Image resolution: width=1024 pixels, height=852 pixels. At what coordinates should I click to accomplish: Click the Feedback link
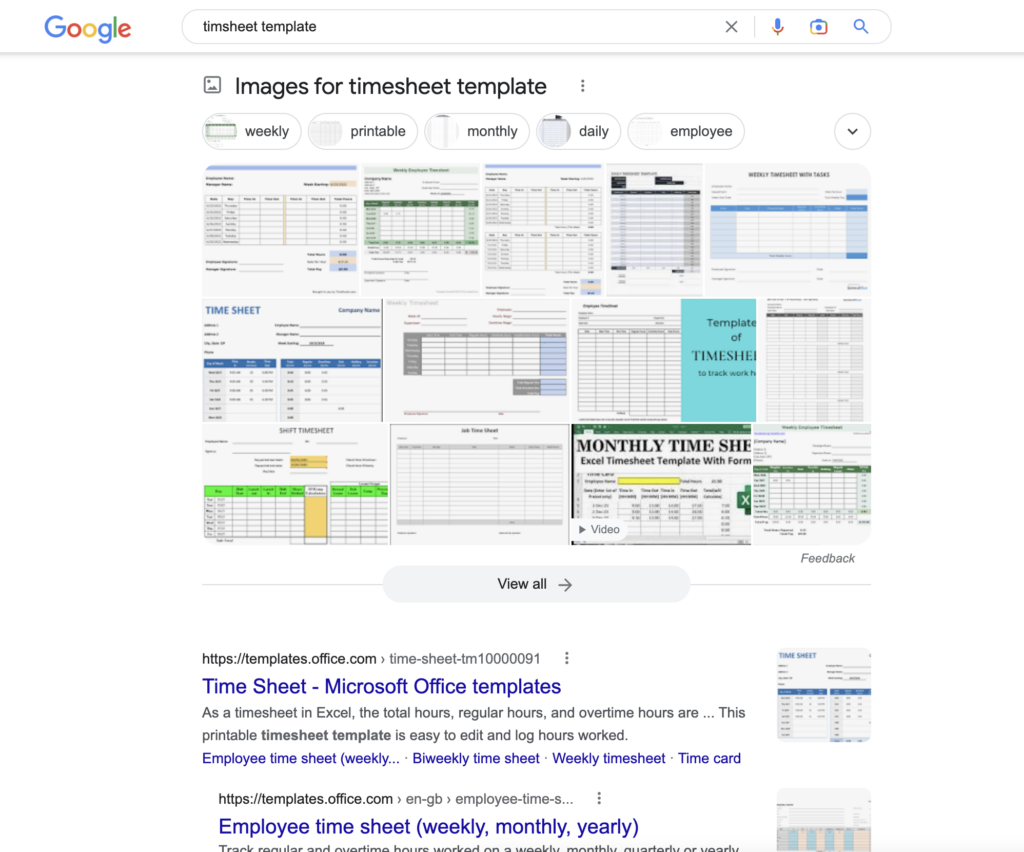(828, 558)
